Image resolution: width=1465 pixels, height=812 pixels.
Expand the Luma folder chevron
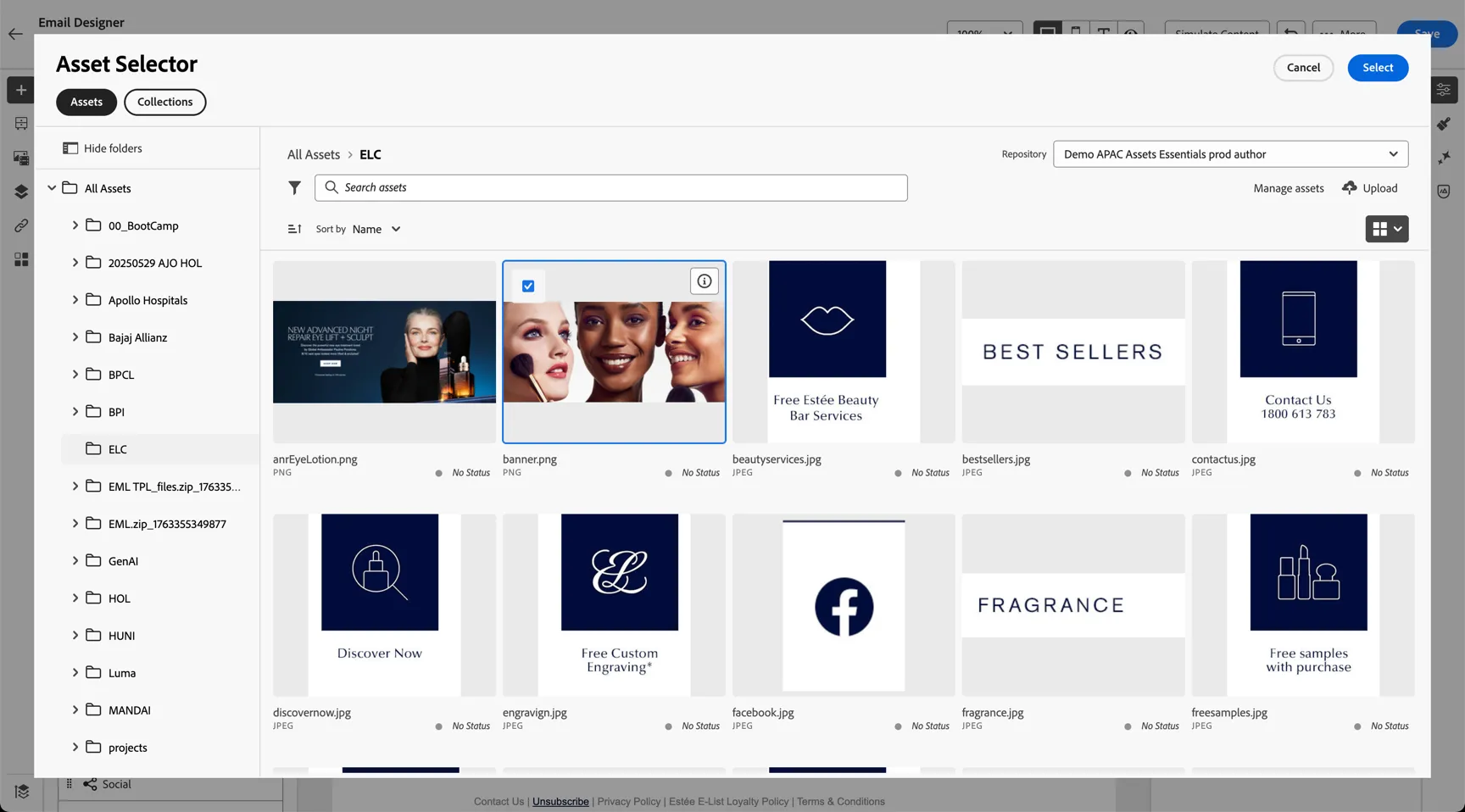click(x=75, y=673)
